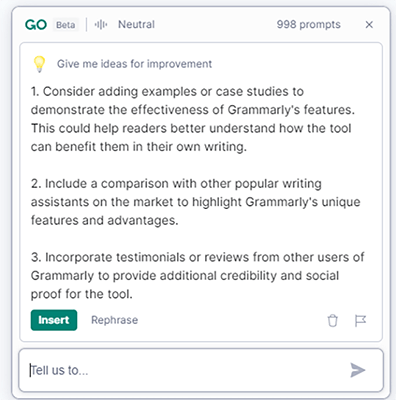Delete the response with trash icon
The image size is (396, 400).
click(332, 321)
